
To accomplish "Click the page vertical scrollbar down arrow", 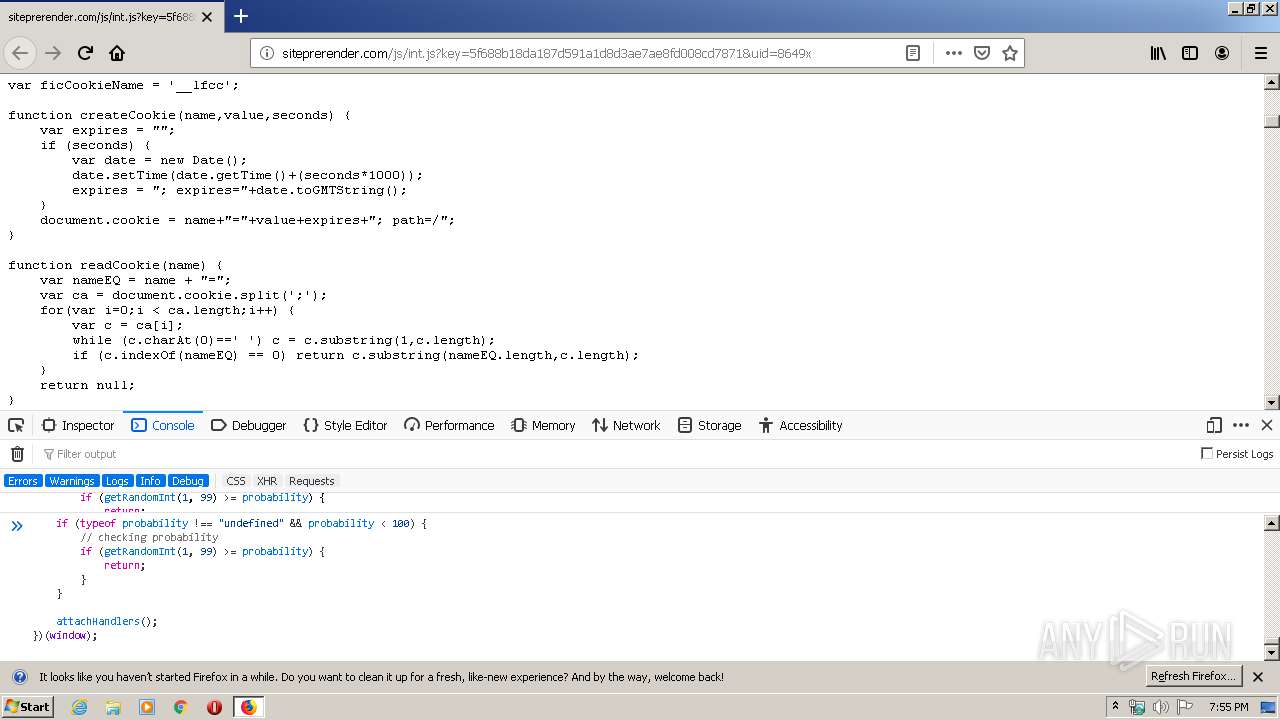I will coord(1272,403).
